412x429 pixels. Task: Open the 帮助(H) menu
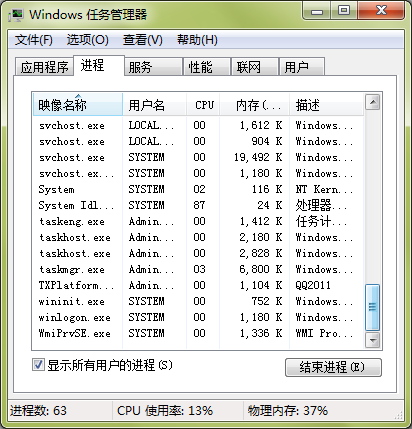[197, 40]
